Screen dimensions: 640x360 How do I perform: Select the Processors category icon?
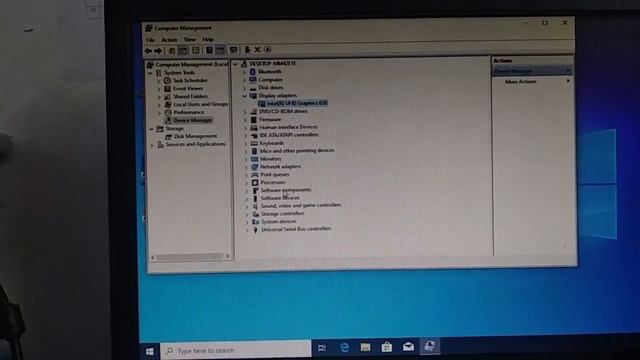[255, 183]
